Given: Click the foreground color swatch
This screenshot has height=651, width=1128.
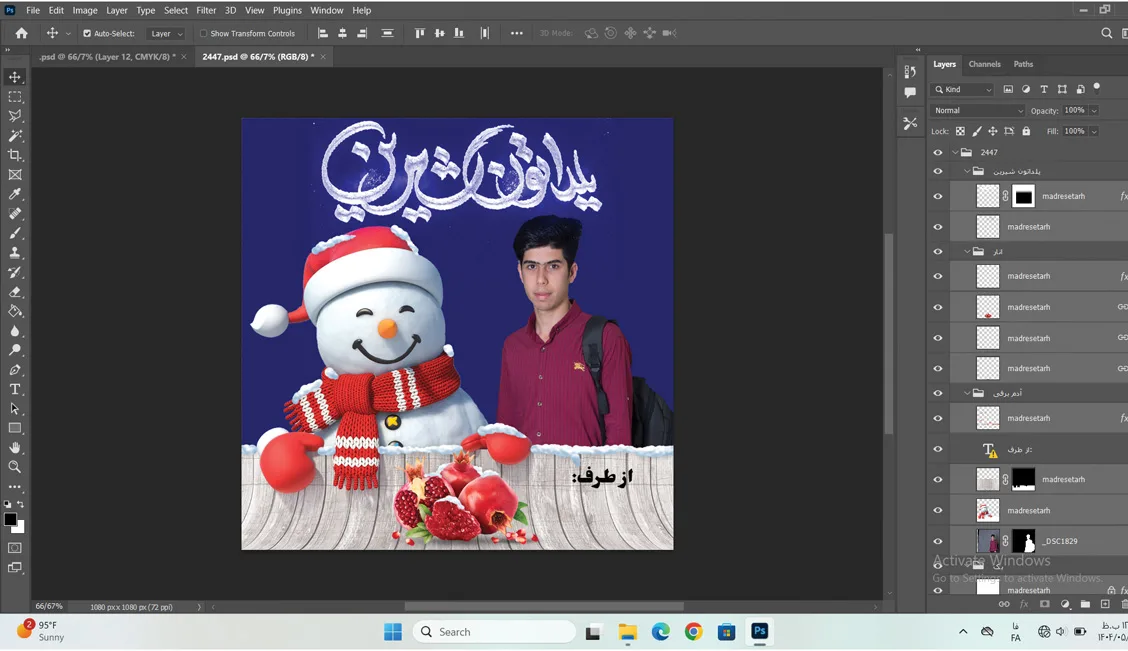Looking at the screenshot, I should [x=10, y=519].
